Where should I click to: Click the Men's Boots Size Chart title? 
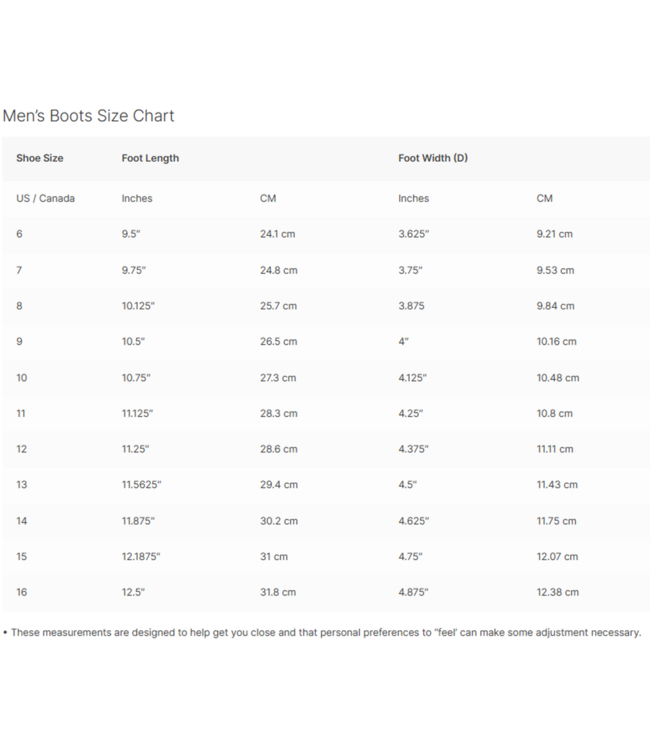tap(88, 116)
